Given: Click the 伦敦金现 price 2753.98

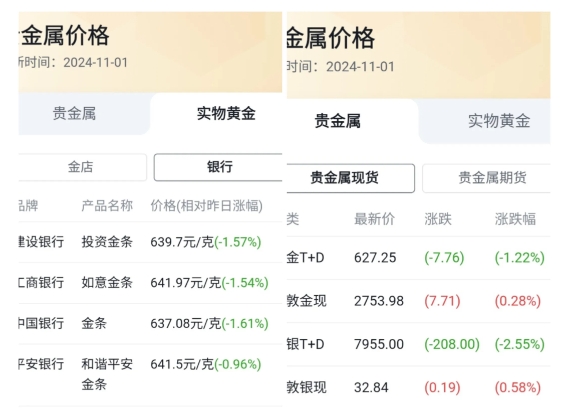Looking at the screenshot, I should coord(379,301).
